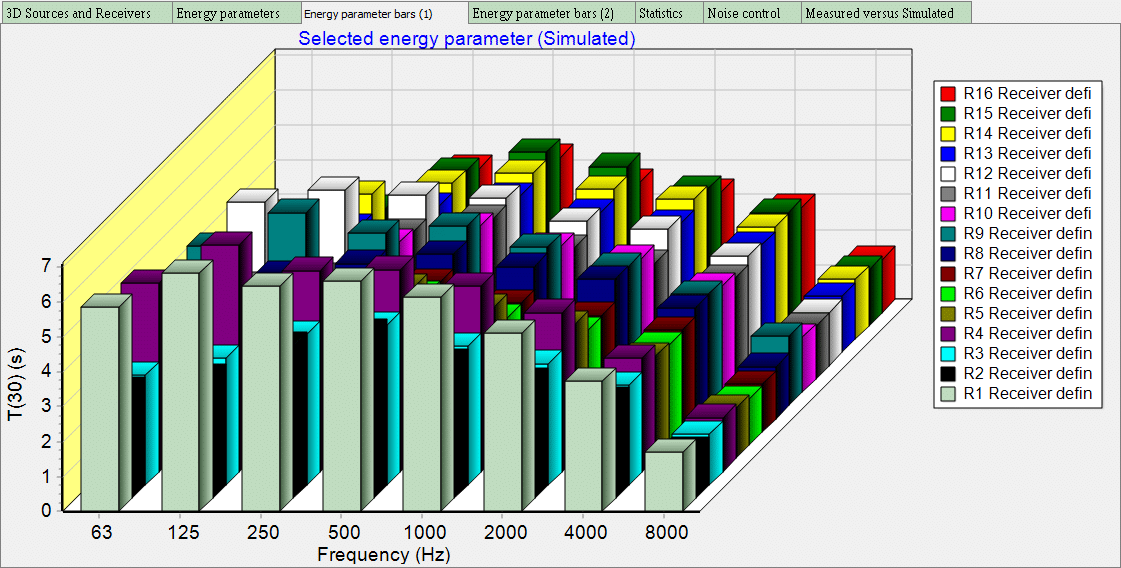Click the navy R8 legend swatch
1121x568 pixels.
pos(948,253)
